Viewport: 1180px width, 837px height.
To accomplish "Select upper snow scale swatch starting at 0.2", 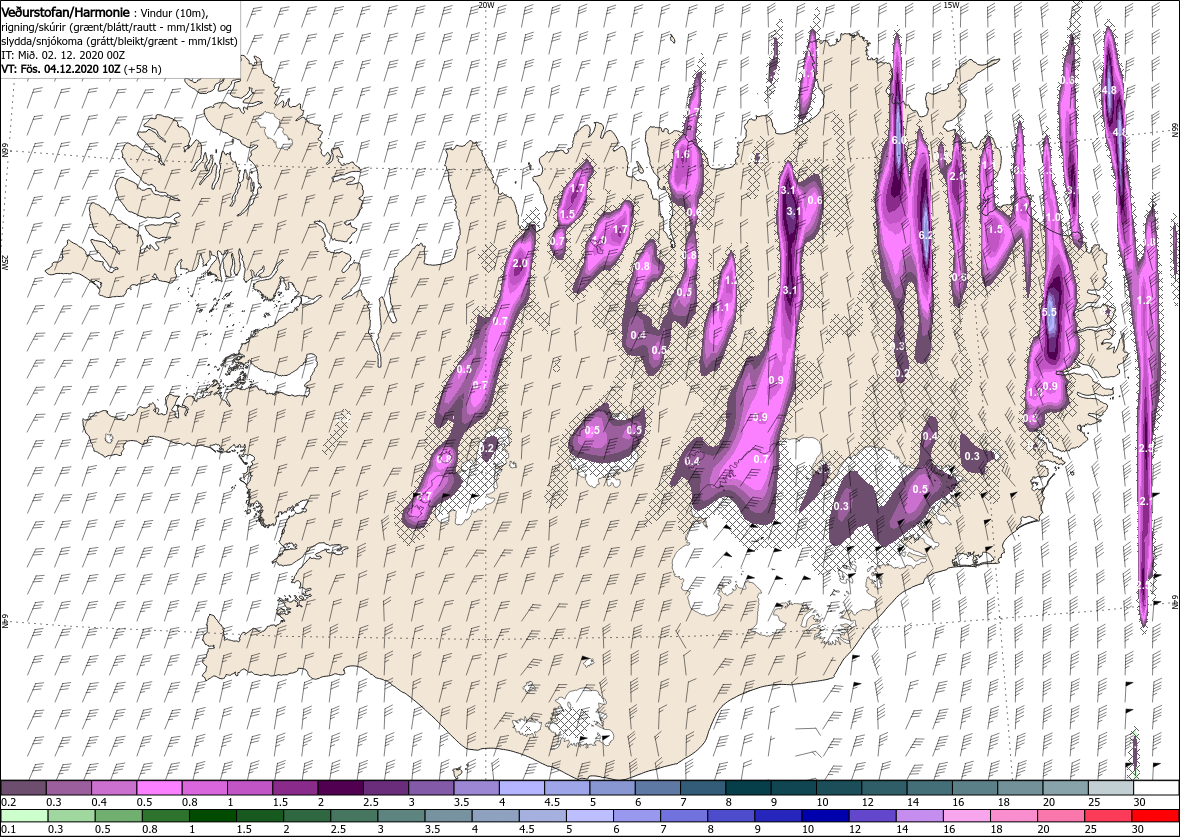I will (x=24, y=788).
